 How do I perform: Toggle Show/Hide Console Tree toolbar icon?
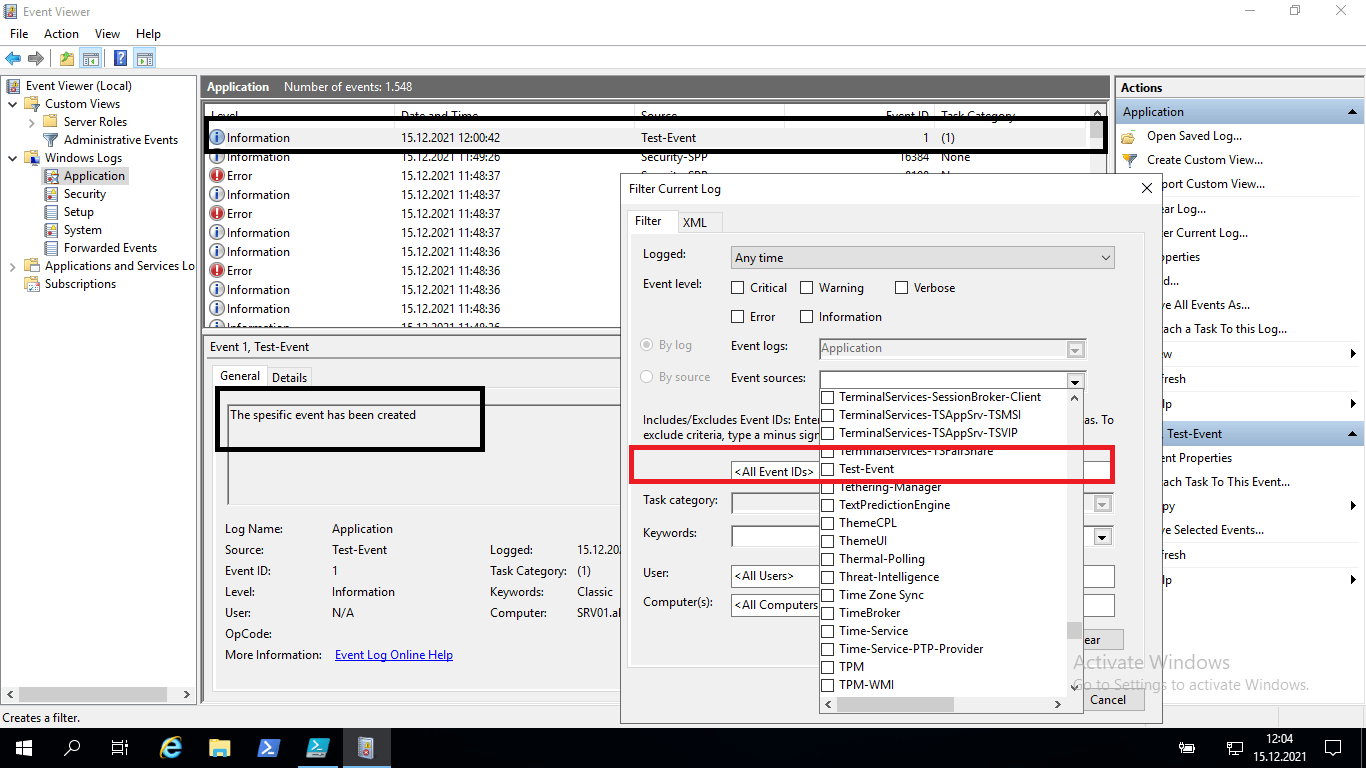click(x=90, y=59)
